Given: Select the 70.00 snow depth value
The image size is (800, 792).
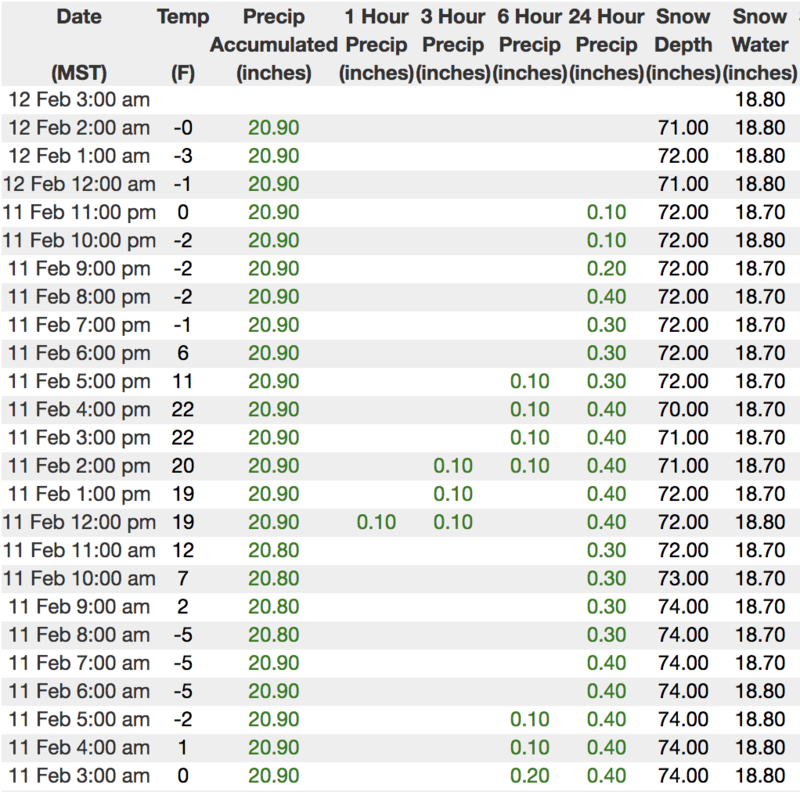Looking at the screenshot, I should [x=684, y=409].
